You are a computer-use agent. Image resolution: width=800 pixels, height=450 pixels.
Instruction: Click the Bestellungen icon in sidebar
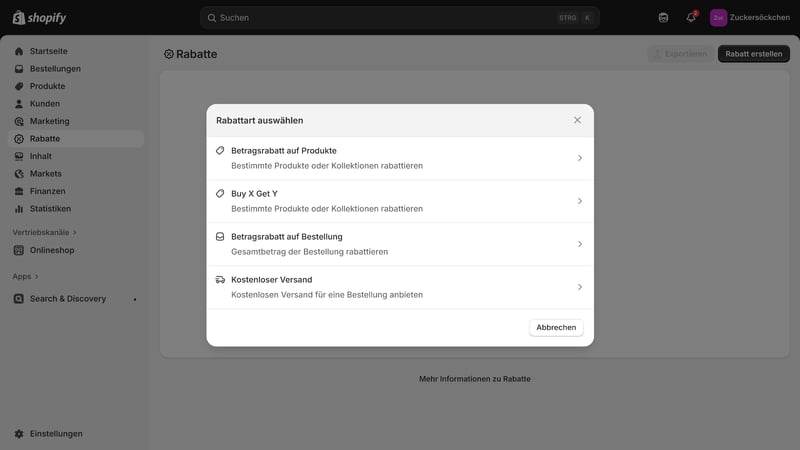coord(19,69)
